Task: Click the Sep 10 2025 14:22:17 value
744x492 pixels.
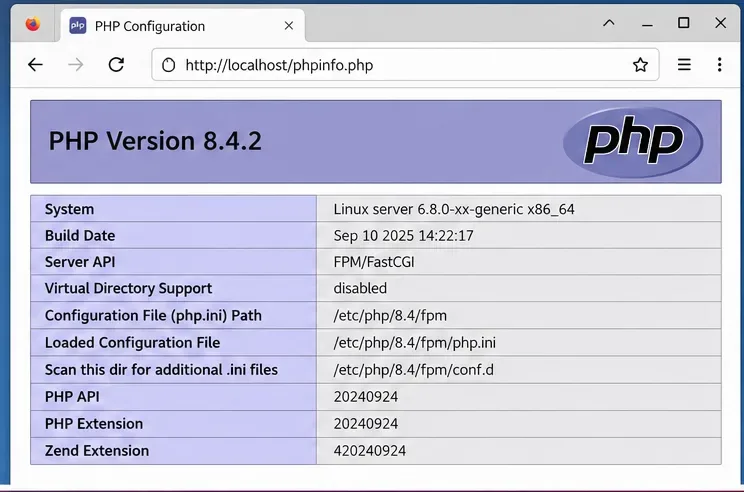Action: coord(403,236)
